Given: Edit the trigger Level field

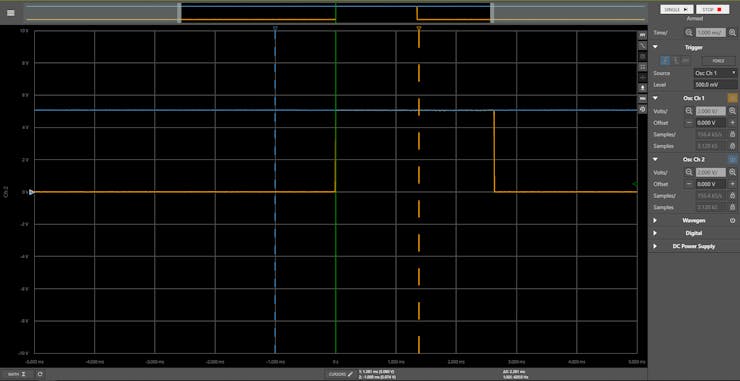Looking at the screenshot, I should point(715,85).
